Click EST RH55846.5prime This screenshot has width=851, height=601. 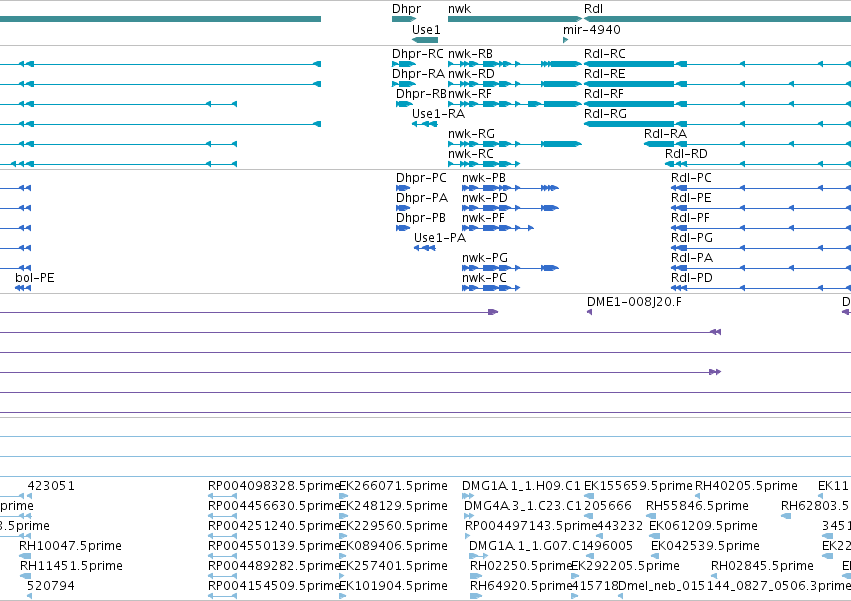click(x=697, y=506)
